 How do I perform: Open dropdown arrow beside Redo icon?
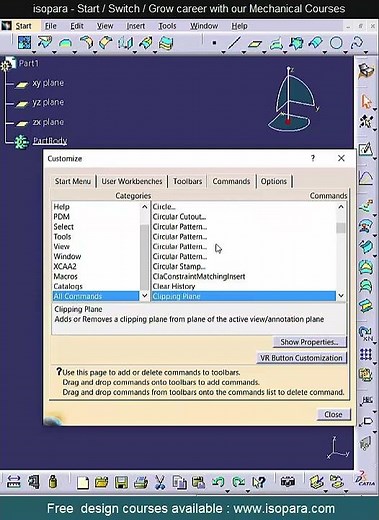pos(248,491)
